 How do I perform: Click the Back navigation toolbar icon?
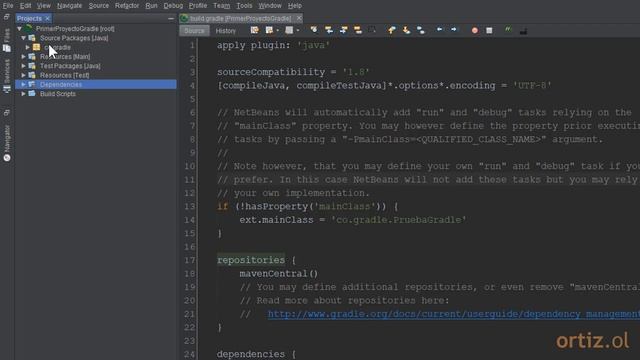[x=269, y=30]
